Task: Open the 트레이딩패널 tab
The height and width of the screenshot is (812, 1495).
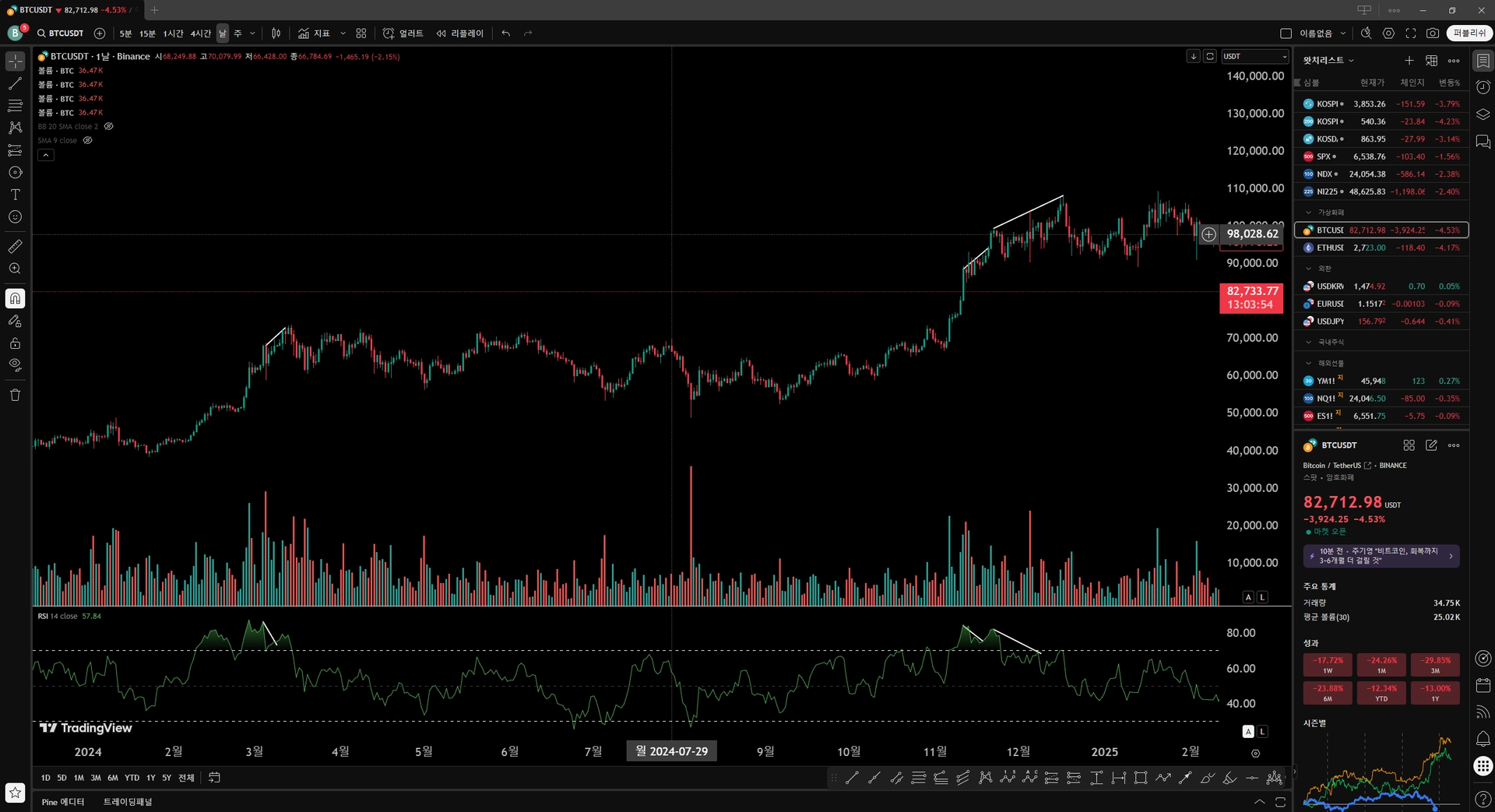Action: 128,802
